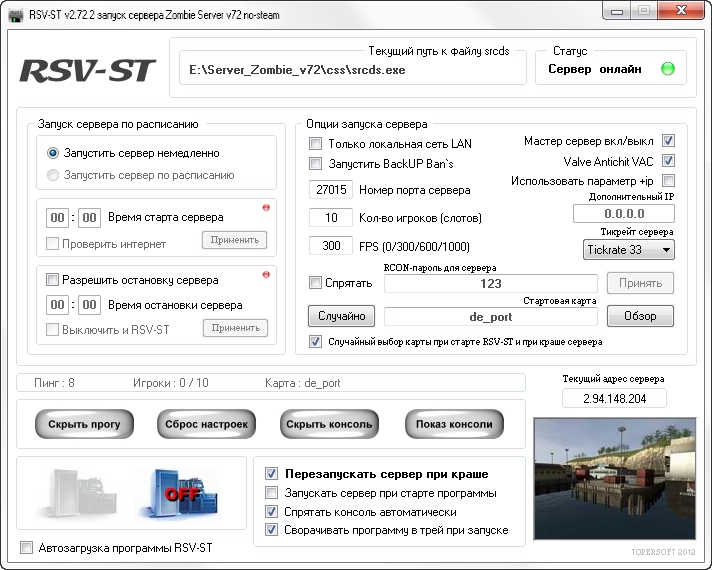Screen dimensions: 712x570
Task: Open the Tickrate 33 dropdown
Action: pyautogui.click(x=628, y=250)
